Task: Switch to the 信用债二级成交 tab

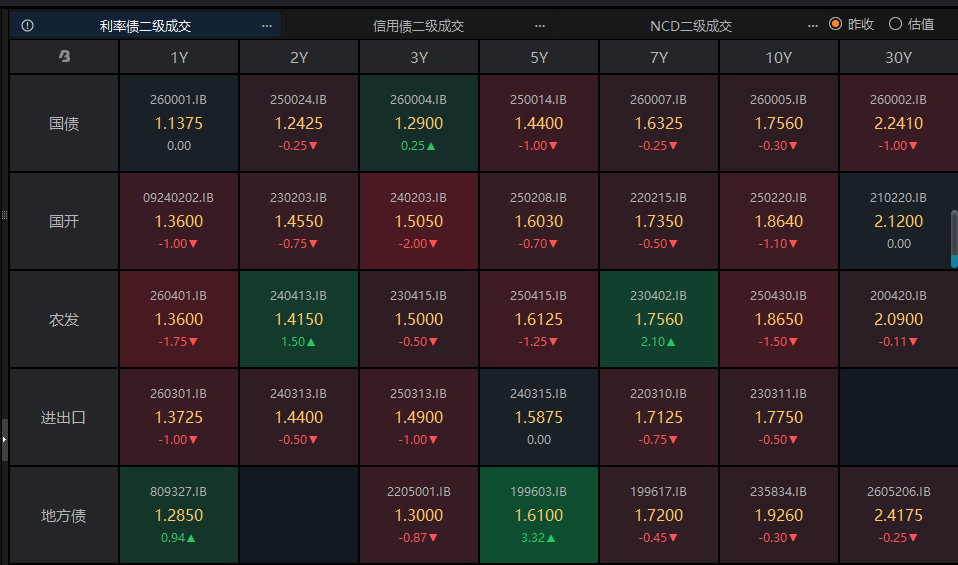Action: pos(418,26)
